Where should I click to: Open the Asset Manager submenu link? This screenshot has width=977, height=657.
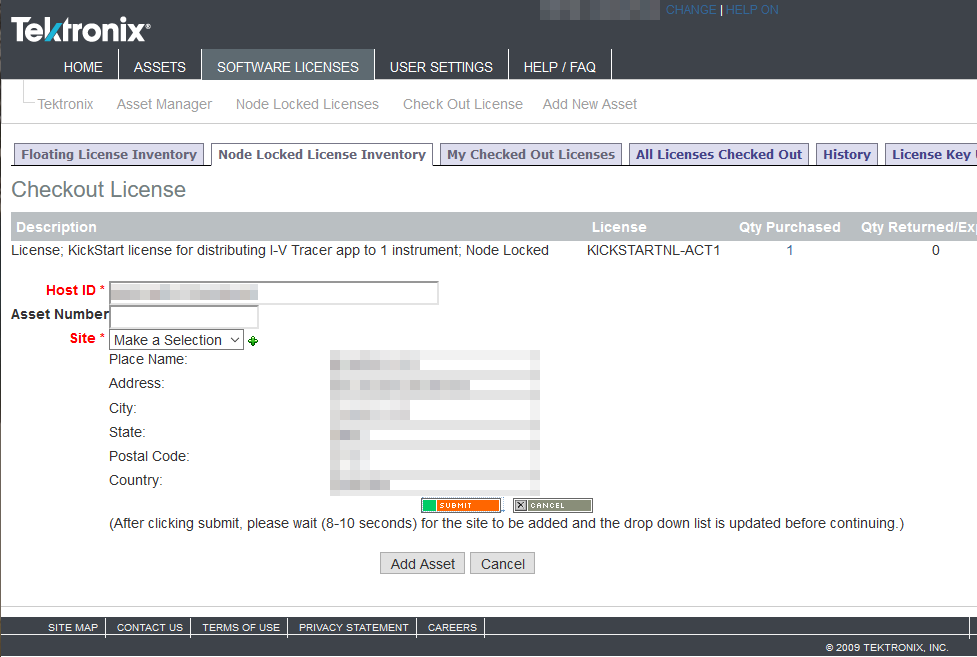164,104
